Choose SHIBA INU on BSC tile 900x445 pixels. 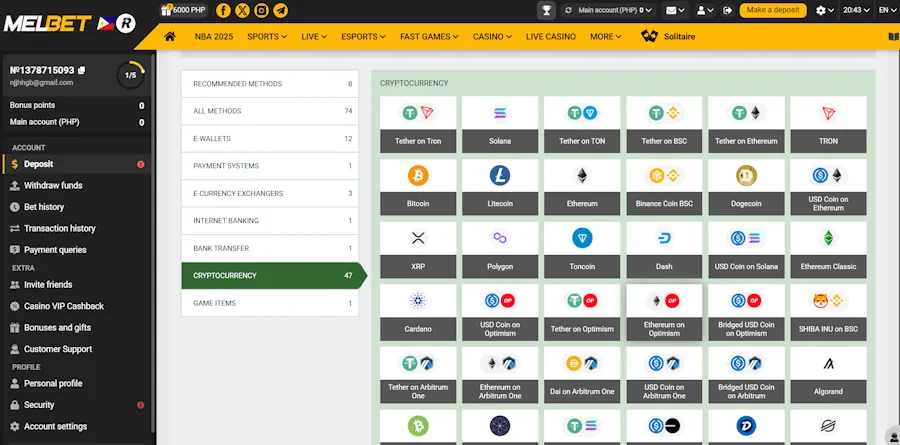[x=828, y=312]
